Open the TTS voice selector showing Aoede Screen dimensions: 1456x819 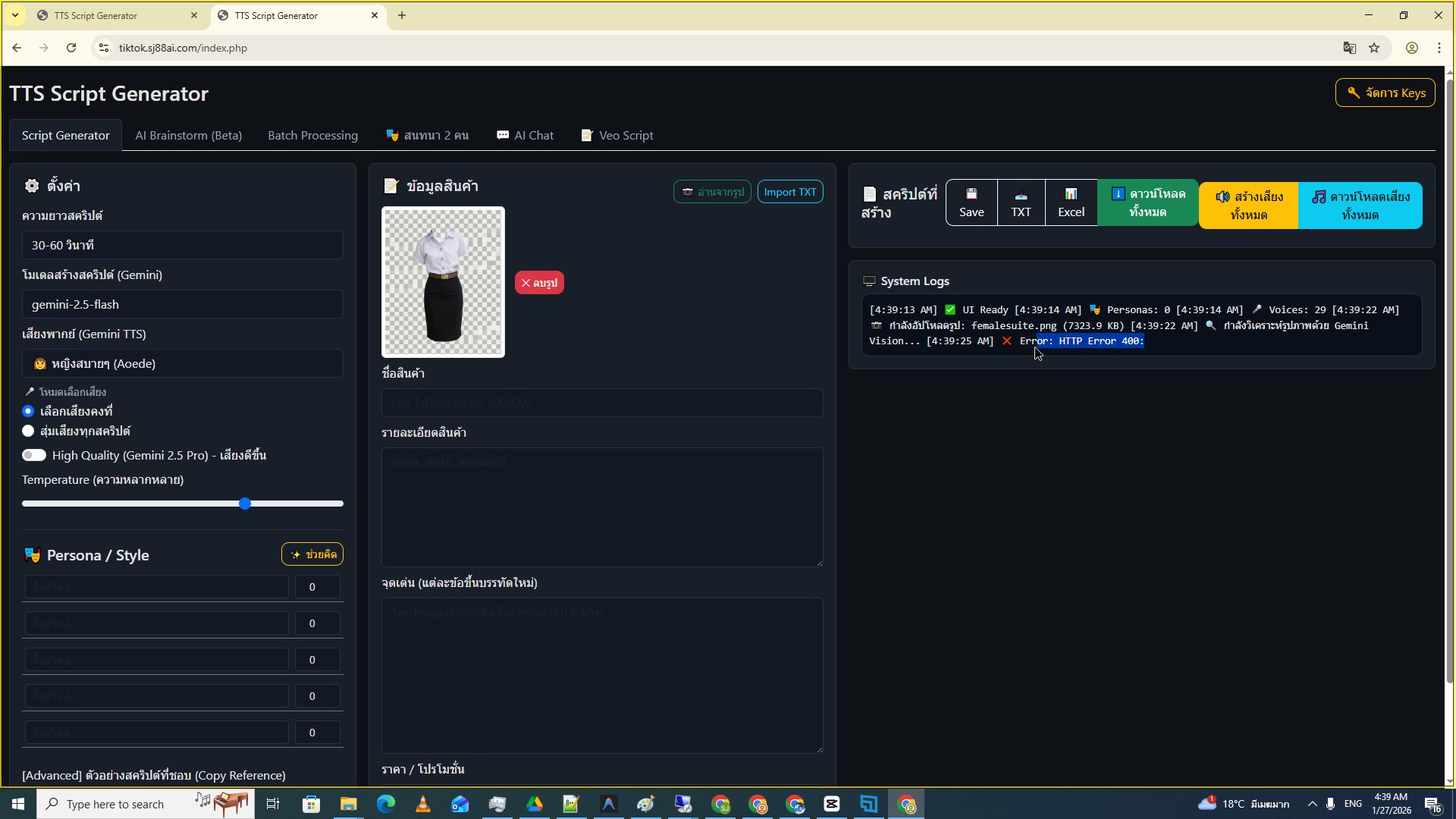tap(182, 363)
